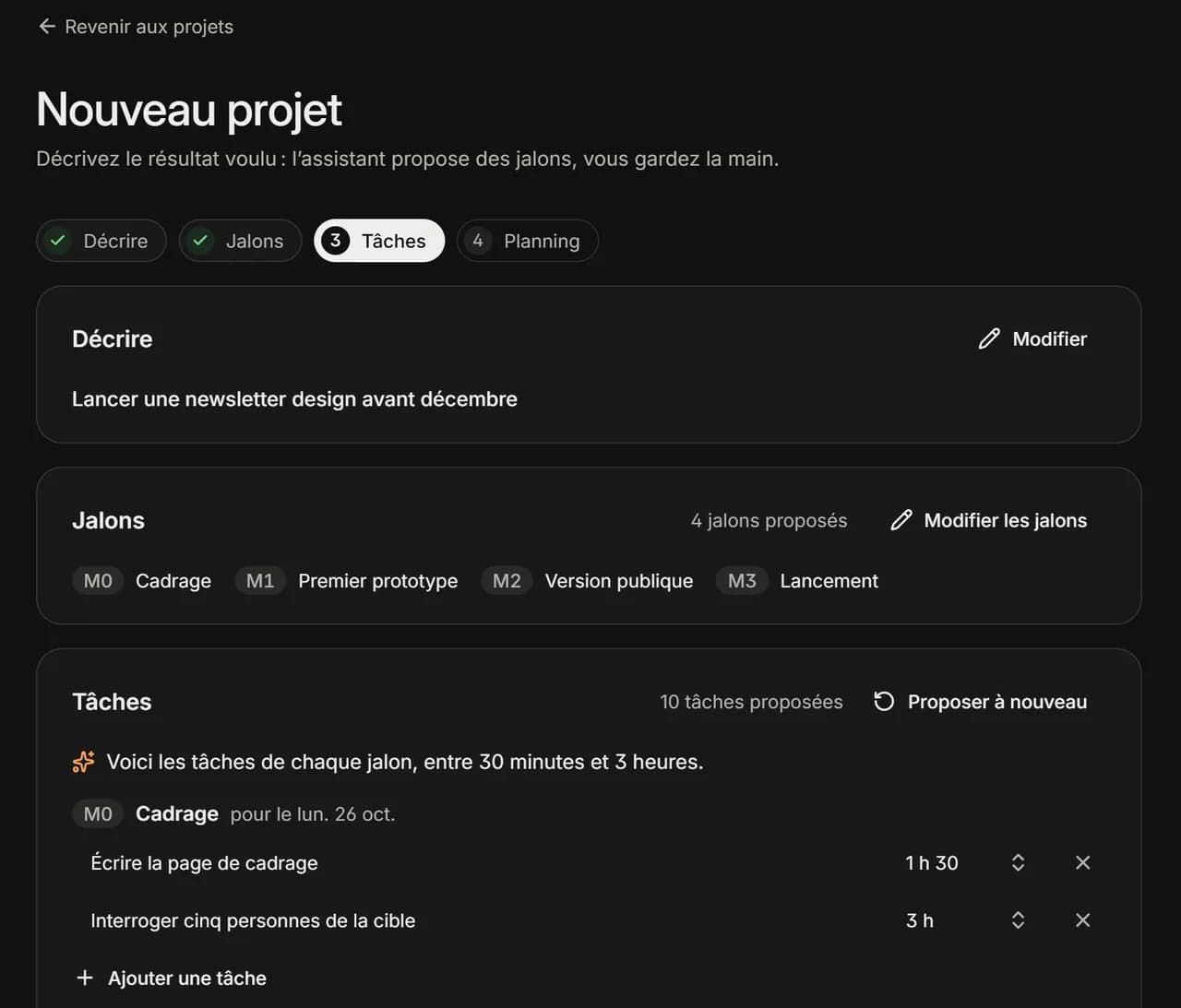Screen dimensions: 1181x1008
Task: Click the 3 h duration value
Action: (920, 920)
